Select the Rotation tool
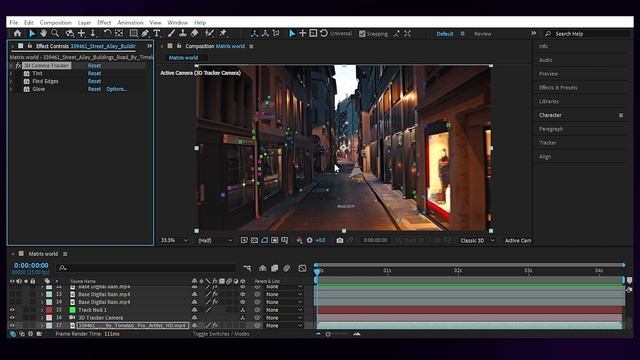The width and height of the screenshot is (640, 360). click(107, 33)
